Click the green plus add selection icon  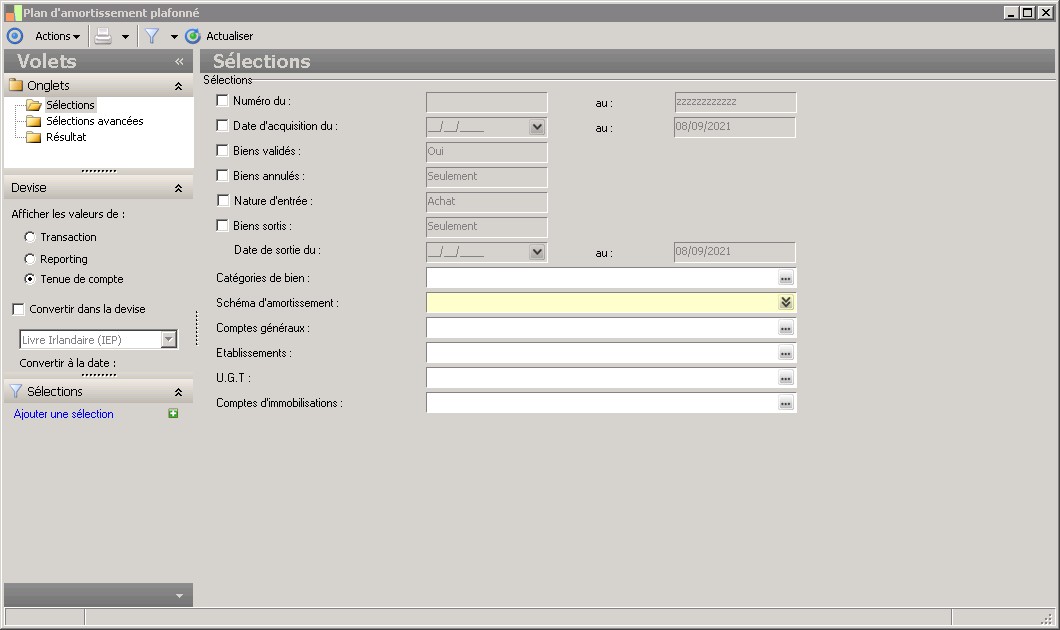click(173, 413)
